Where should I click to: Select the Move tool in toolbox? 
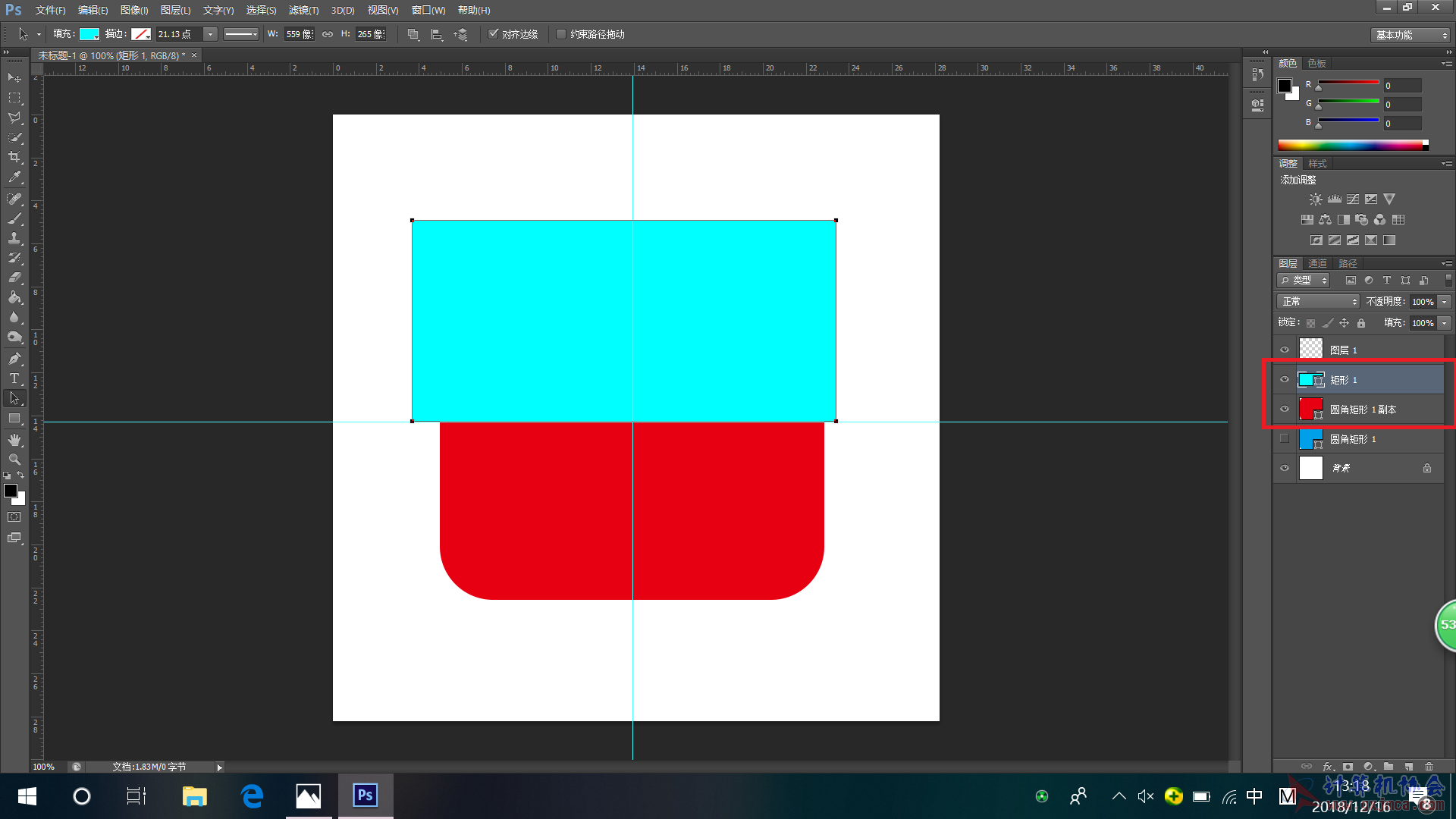tap(14, 78)
